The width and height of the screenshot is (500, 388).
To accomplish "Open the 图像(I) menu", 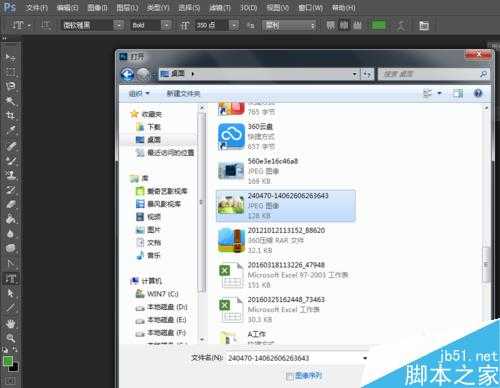I will (97, 7).
